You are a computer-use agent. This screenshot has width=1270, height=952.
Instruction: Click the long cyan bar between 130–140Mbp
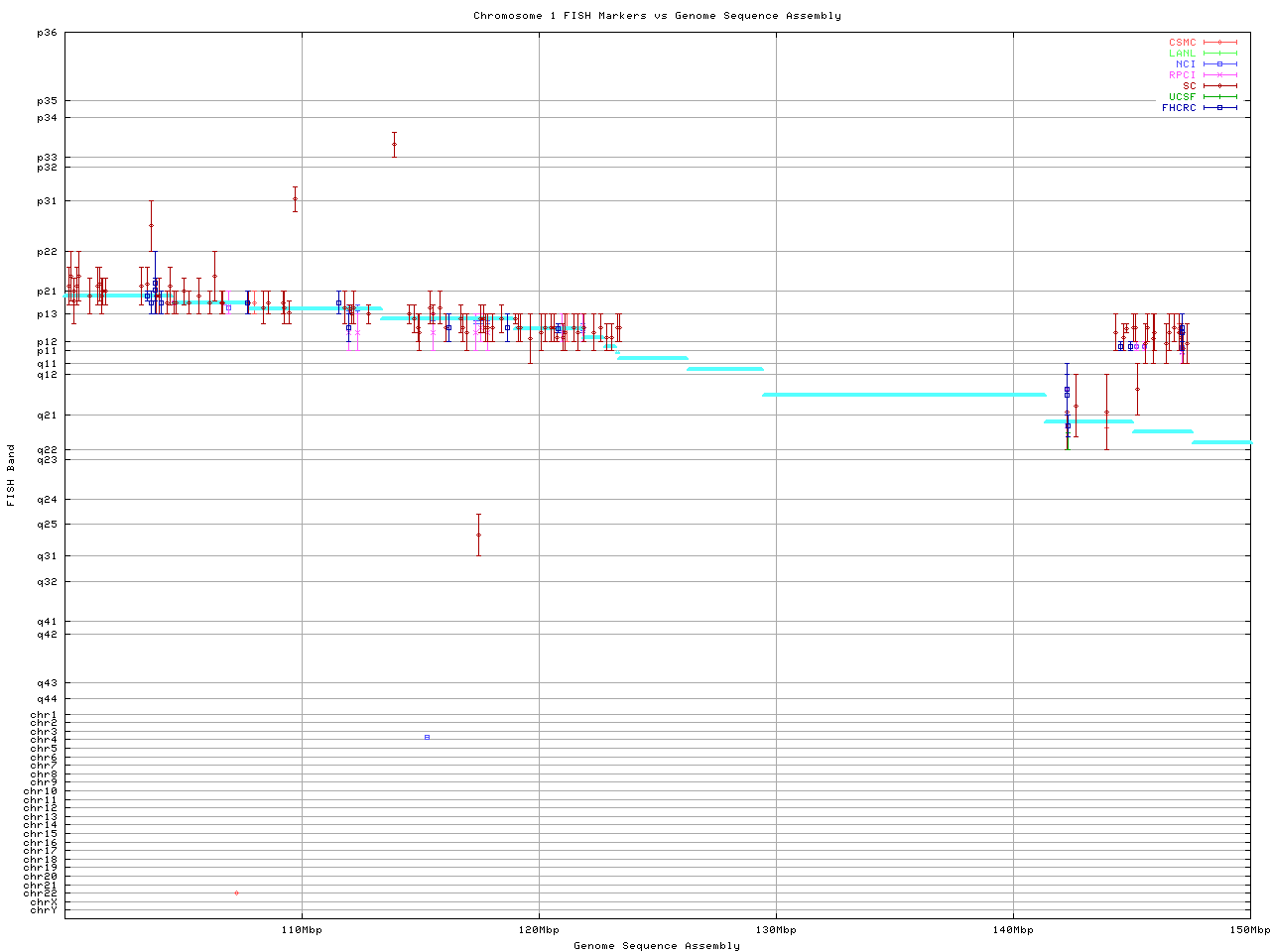point(903,395)
